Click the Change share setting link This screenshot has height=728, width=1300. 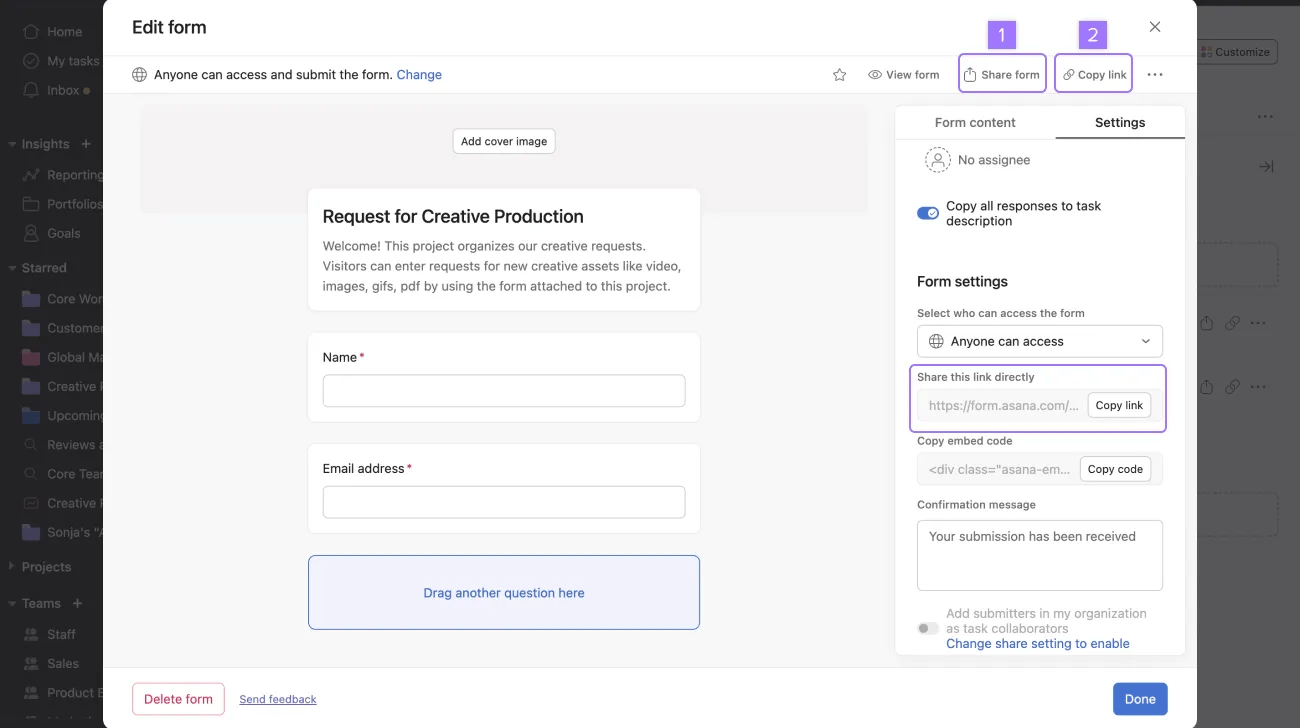(x=1037, y=643)
